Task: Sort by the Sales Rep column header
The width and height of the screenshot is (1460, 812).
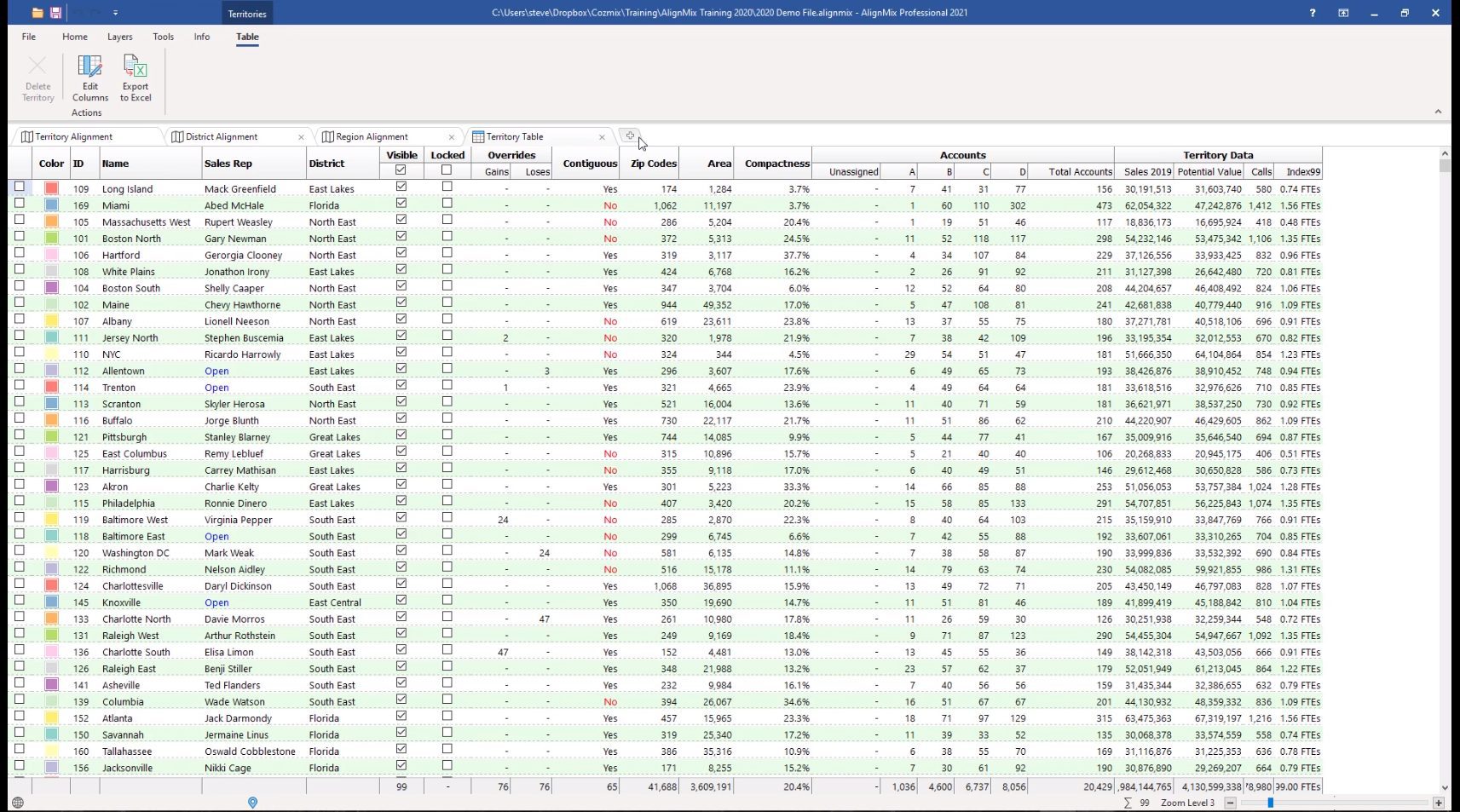Action: [228, 164]
